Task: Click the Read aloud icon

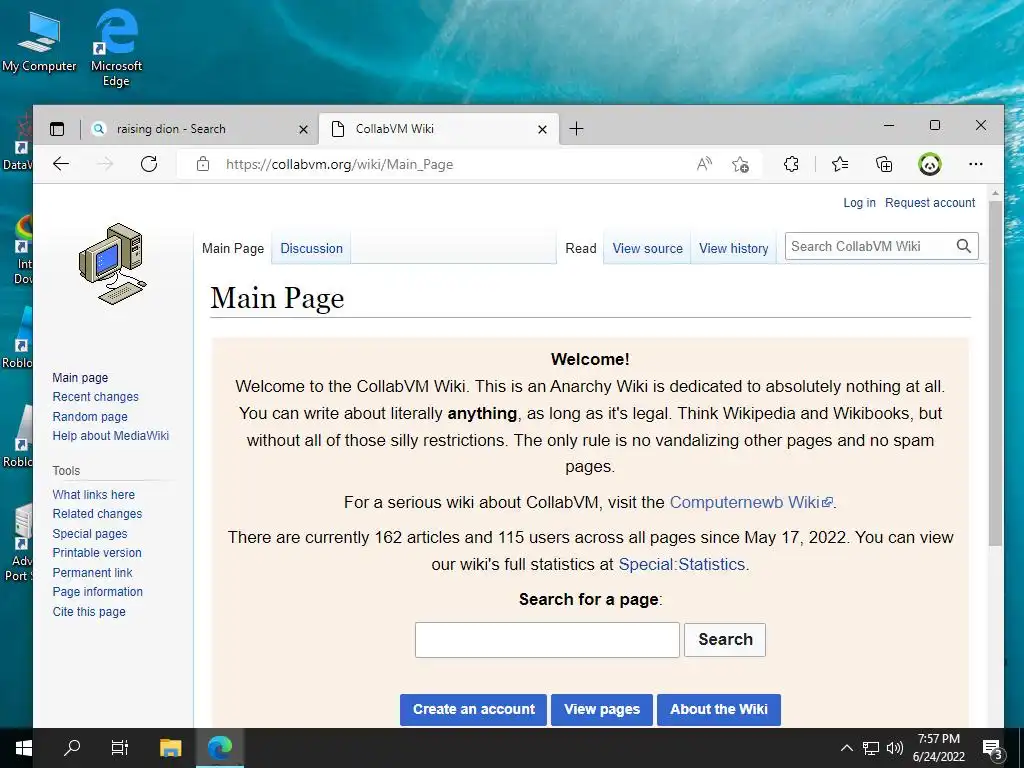Action: pos(704,164)
